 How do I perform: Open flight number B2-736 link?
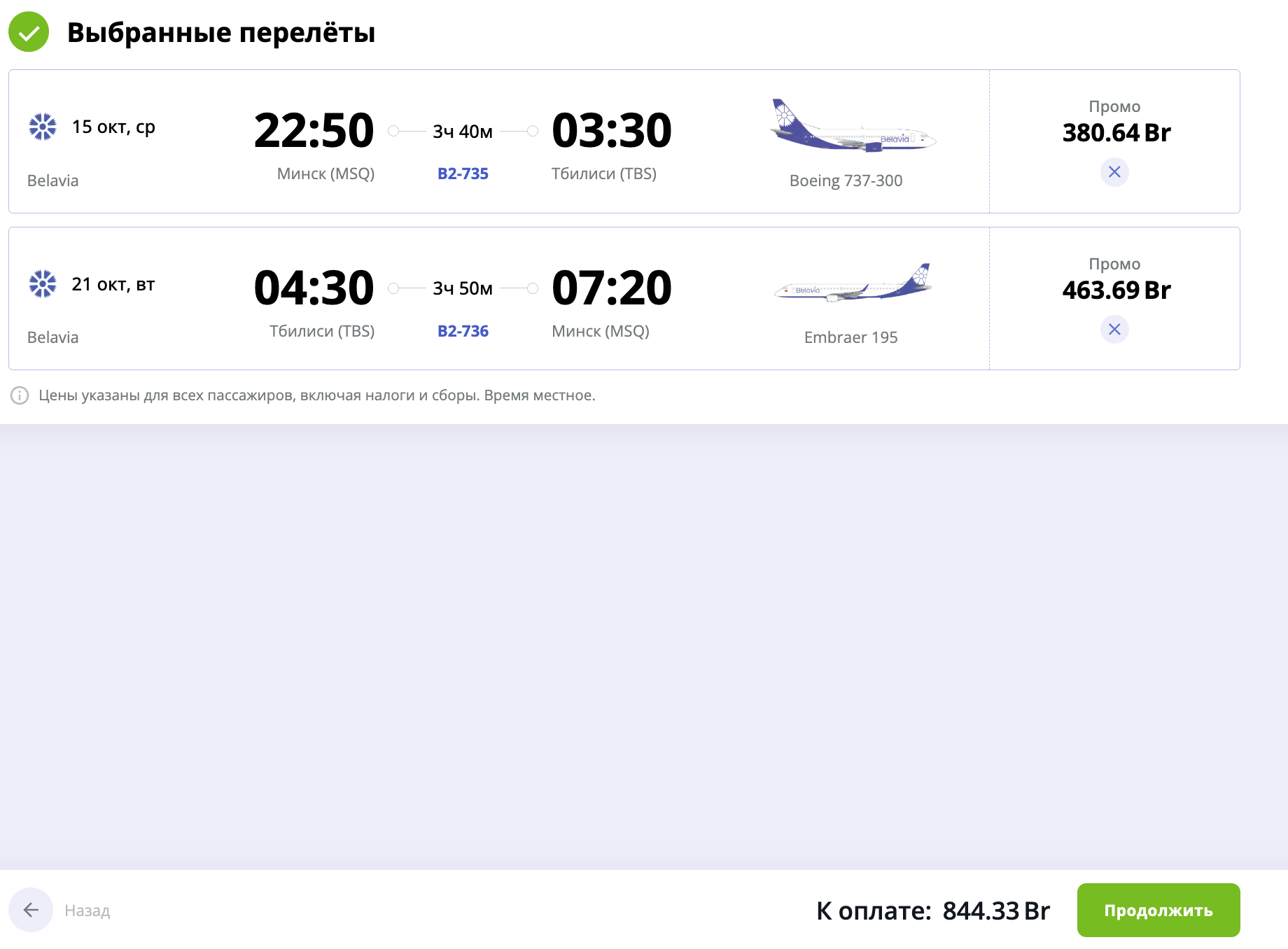463,331
